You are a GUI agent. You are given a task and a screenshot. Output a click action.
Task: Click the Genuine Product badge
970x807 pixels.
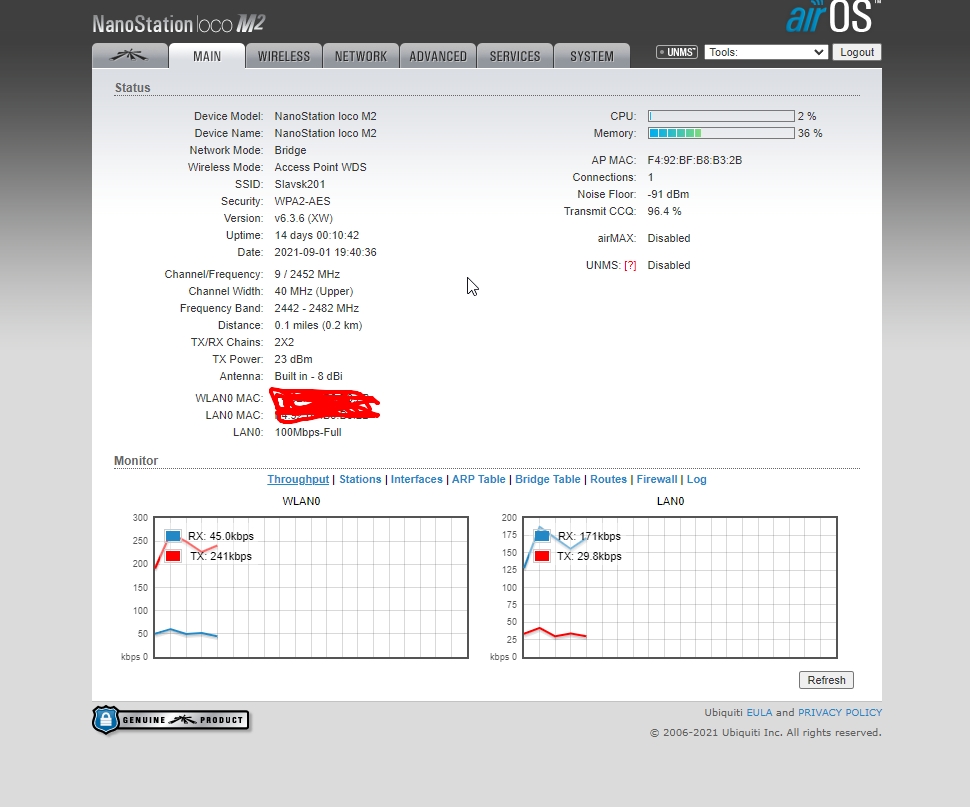pos(171,720)
